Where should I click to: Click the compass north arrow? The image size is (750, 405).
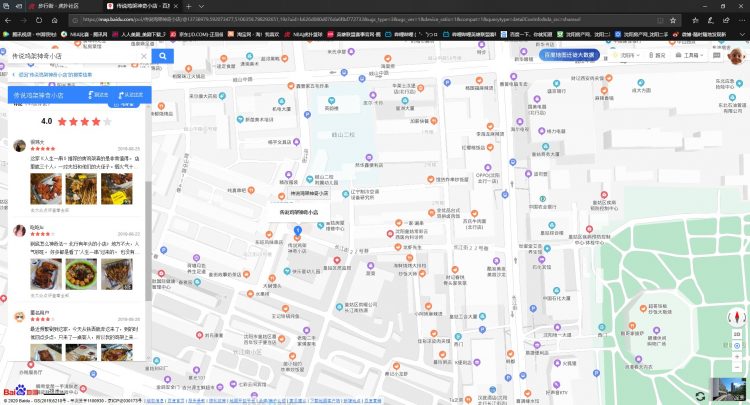[737, 317]
